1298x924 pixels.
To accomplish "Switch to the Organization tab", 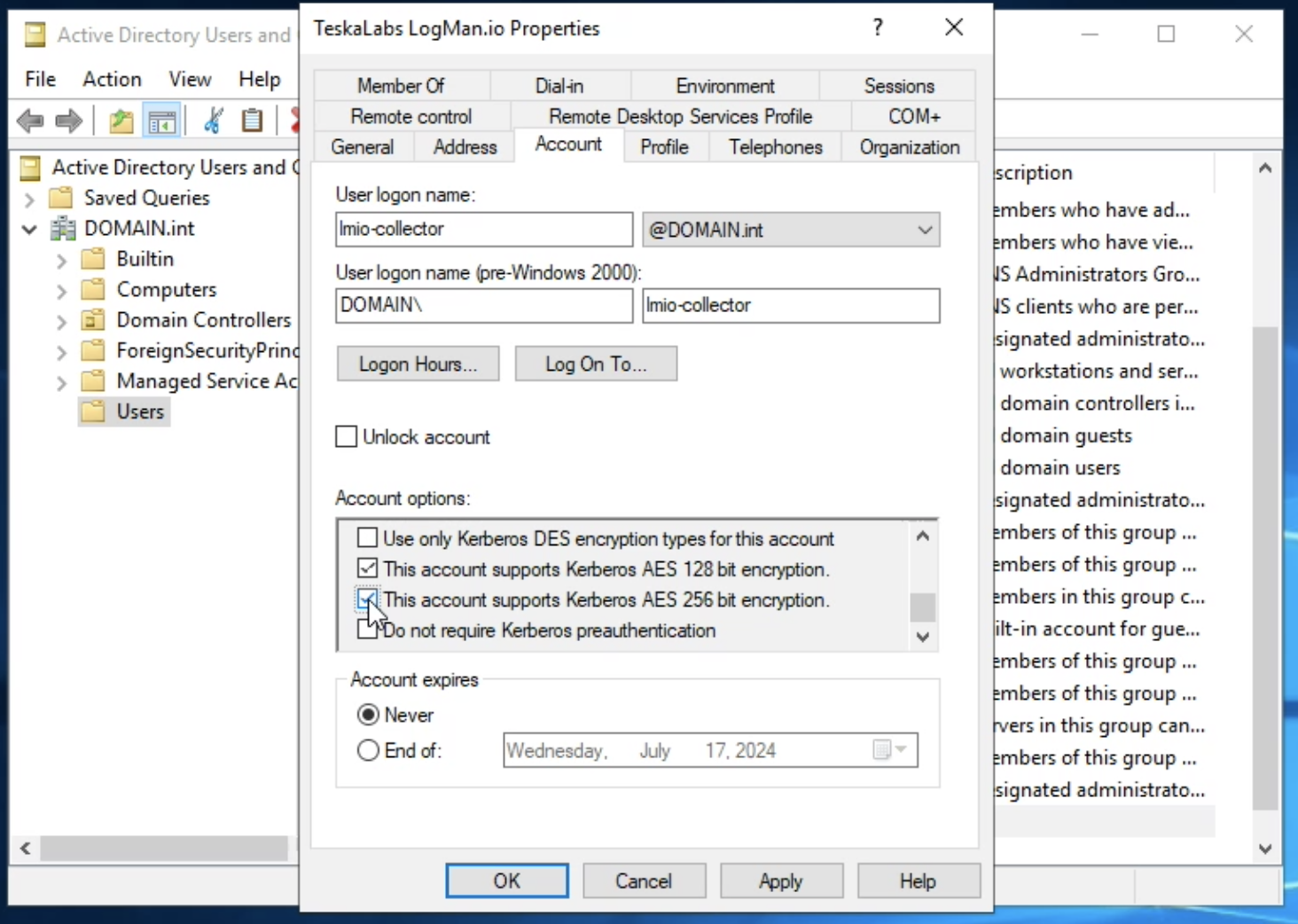I will click(x=910, y=147).
